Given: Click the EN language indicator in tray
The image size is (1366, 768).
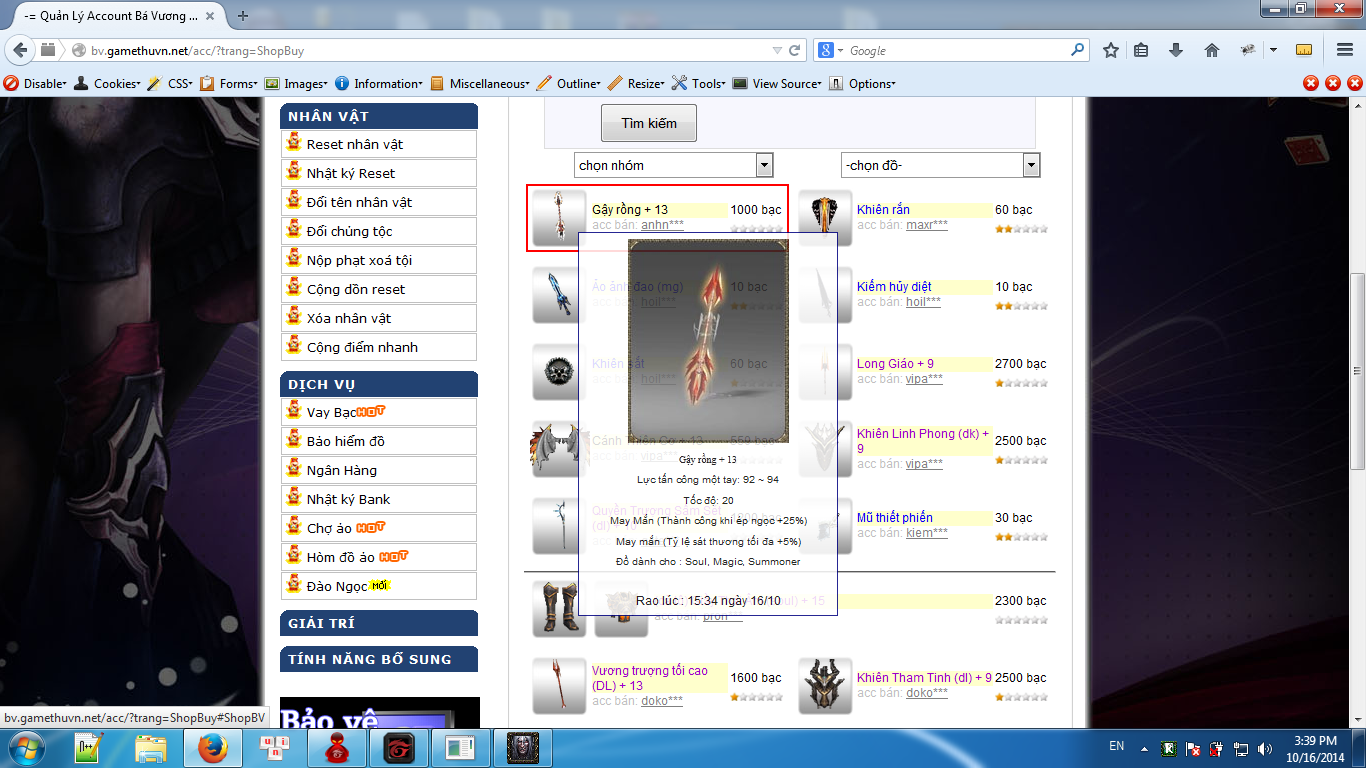Looking at the screenshot, I should 1117,746.
